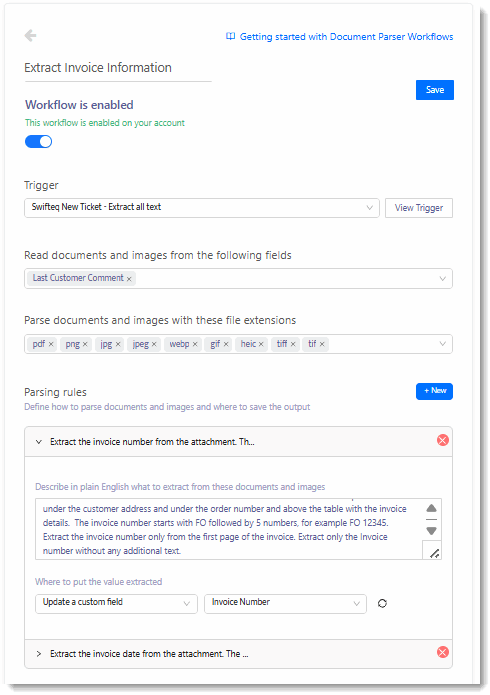This screenshot has height=695, width=490.
Task: Add a new parsing rule with + New
Action: [x=435, y=391]
